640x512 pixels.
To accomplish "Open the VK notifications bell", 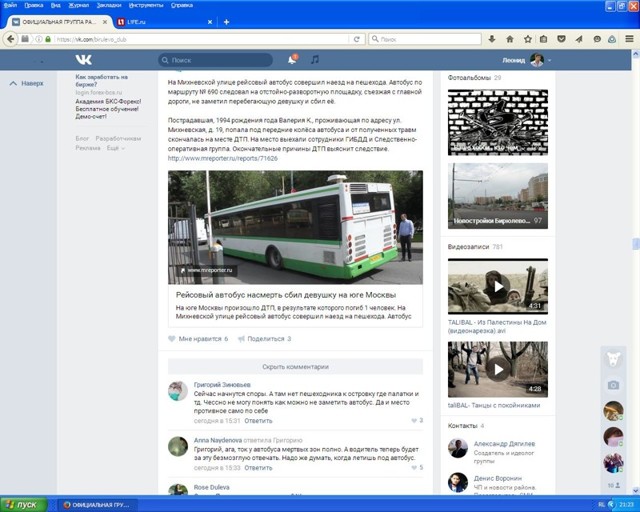I will (x=292, y=60).
